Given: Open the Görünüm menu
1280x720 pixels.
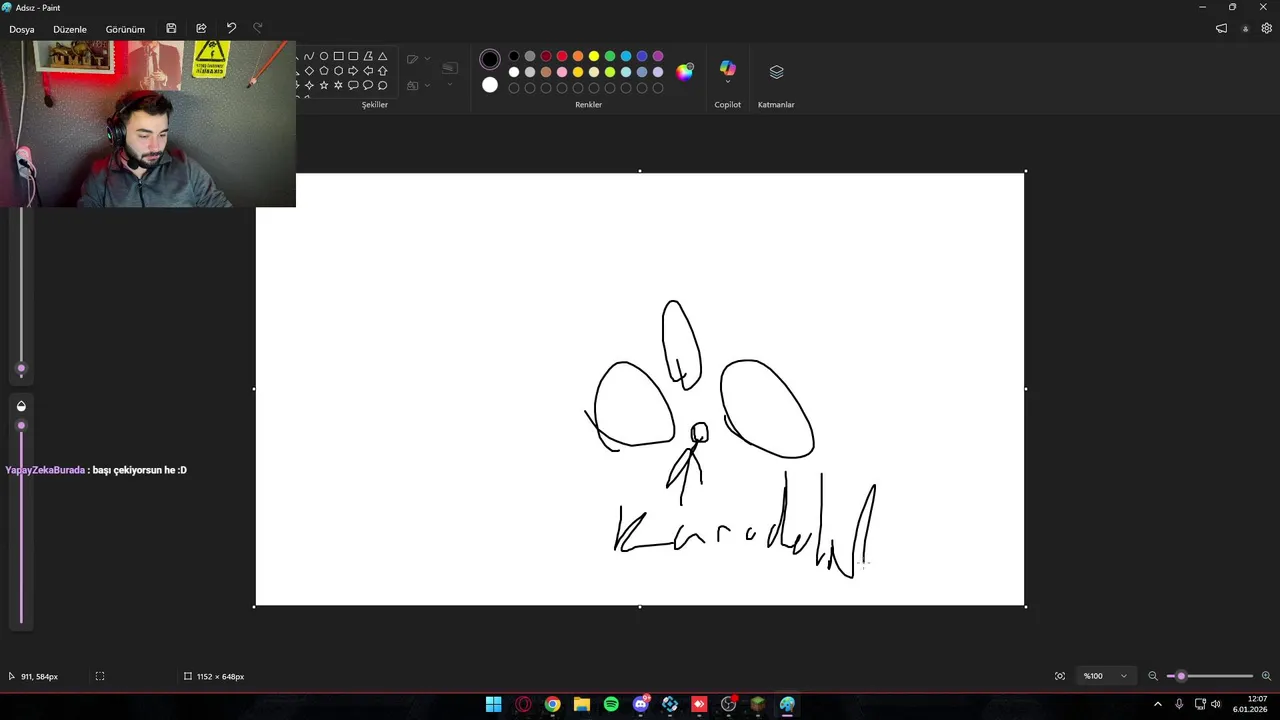Looking at the screenshot, I should click(125, 29).
